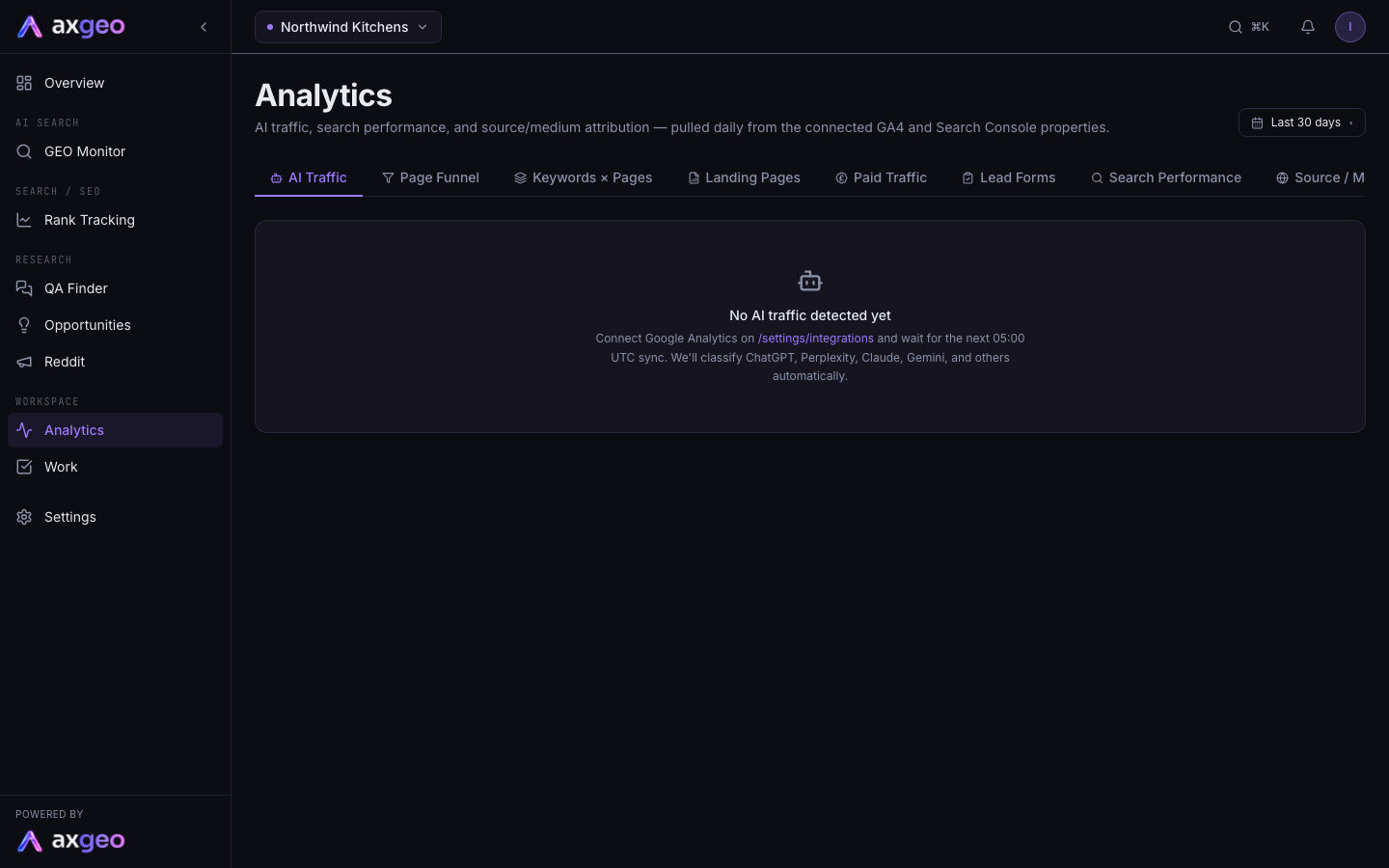Open Settings from the sidebar
Image resolution: width=1389 pixels, height=868 pixels.
tap(115, 517)
